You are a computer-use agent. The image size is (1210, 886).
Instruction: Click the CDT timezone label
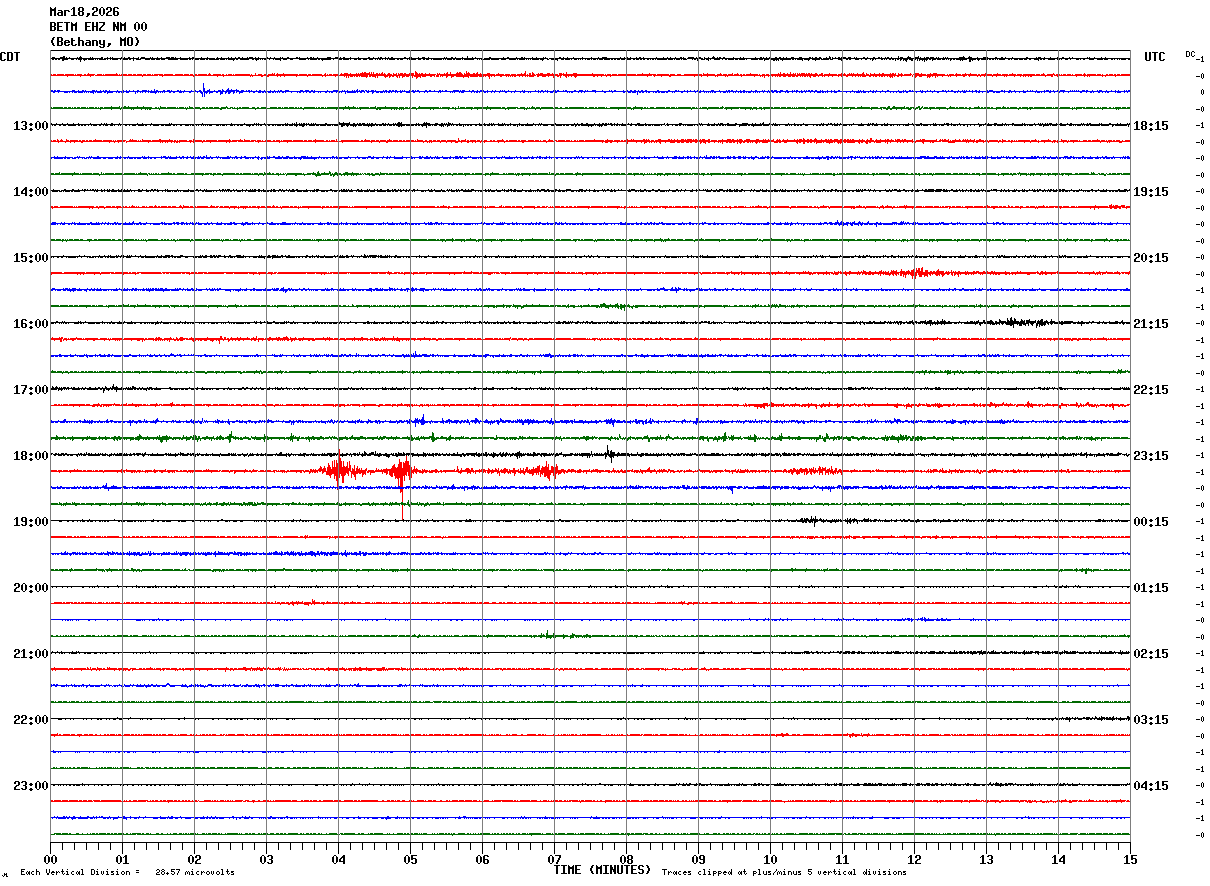[10, 57]
